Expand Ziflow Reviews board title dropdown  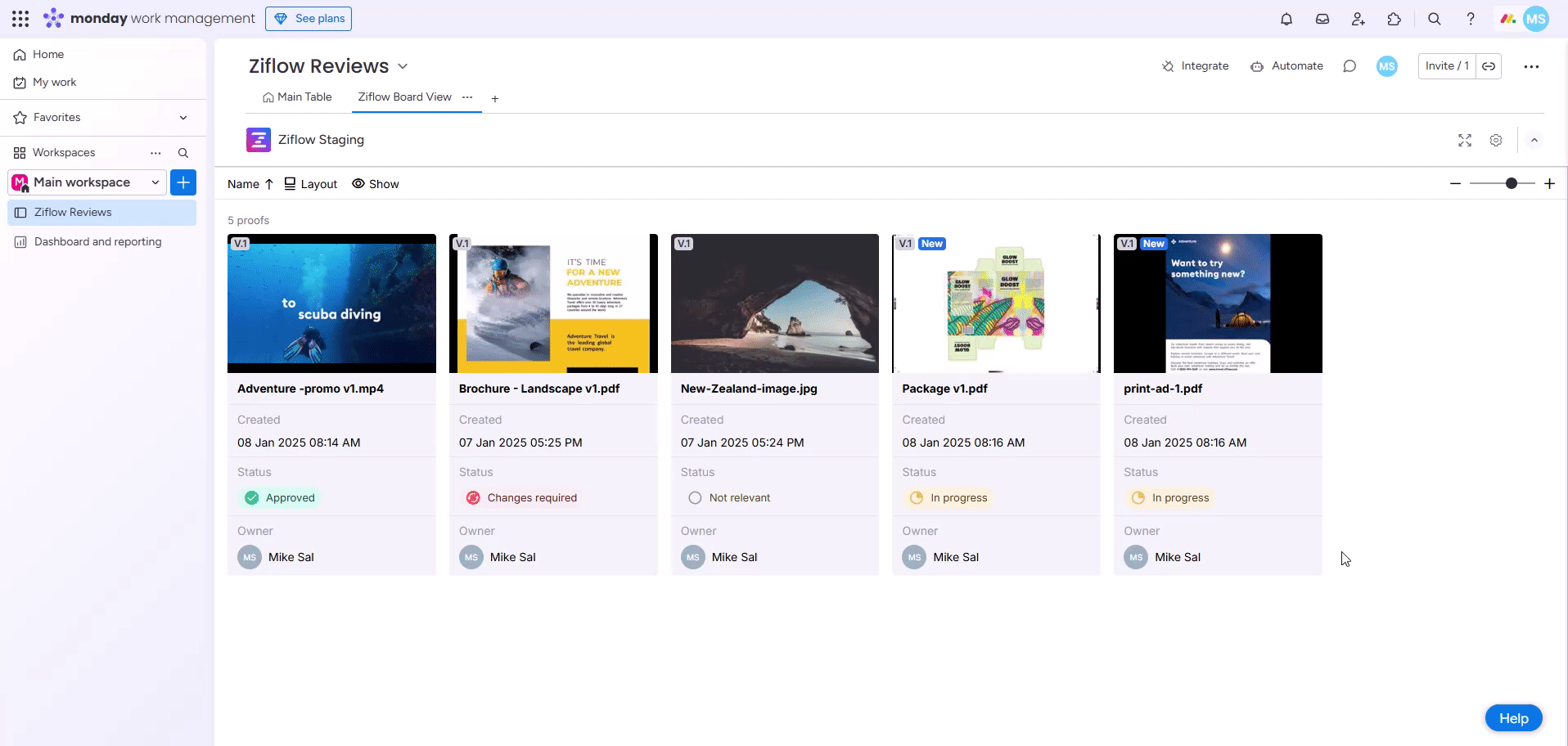click(403, 66)
